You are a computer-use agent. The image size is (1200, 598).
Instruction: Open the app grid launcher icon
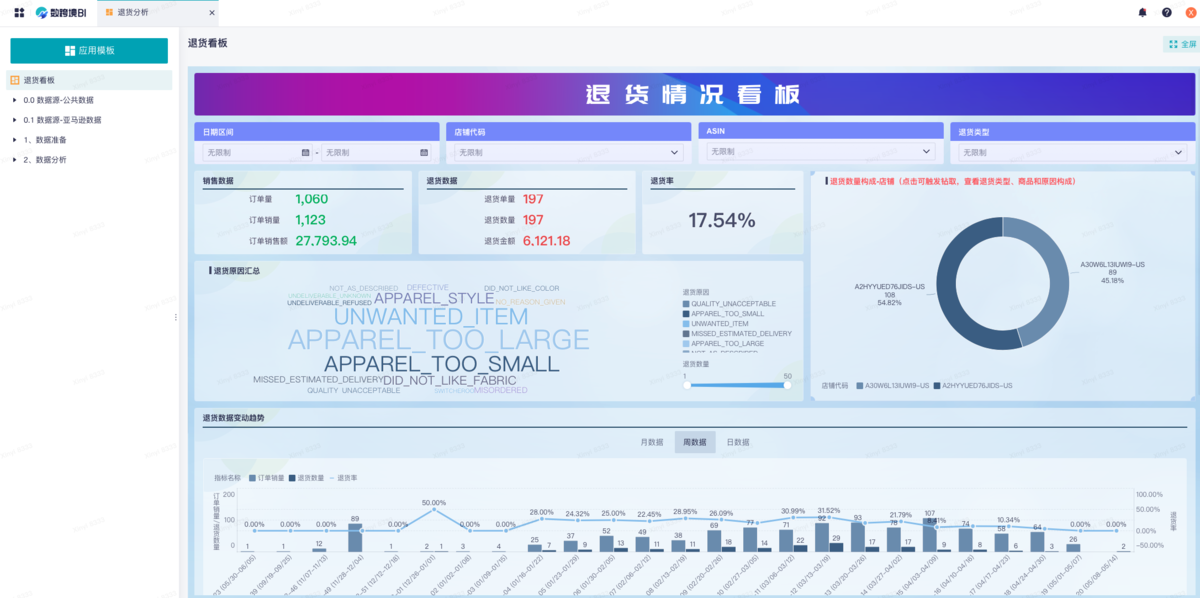coord(19,12)
